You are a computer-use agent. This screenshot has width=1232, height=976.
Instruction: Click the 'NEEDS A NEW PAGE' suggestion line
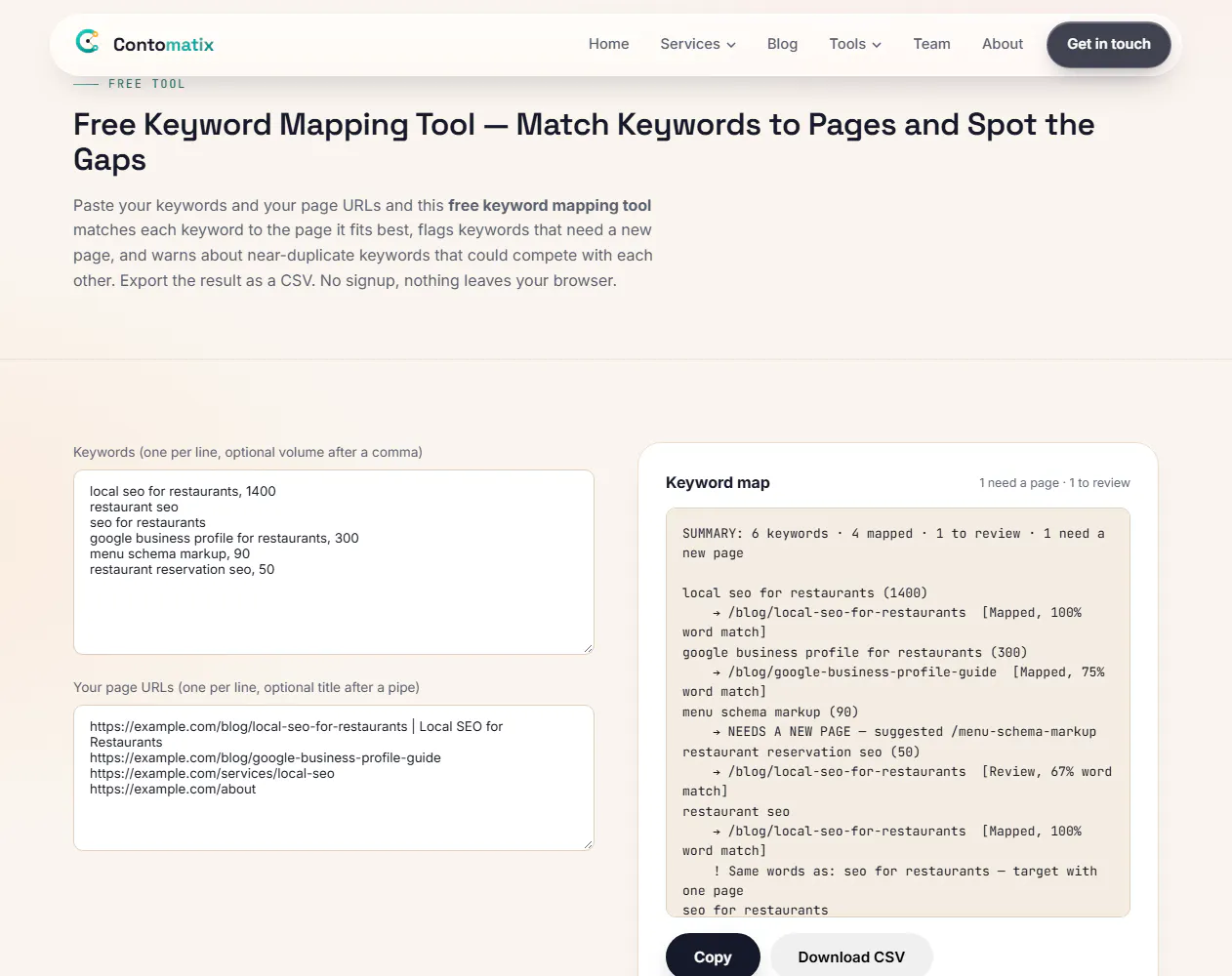(904, 731)
